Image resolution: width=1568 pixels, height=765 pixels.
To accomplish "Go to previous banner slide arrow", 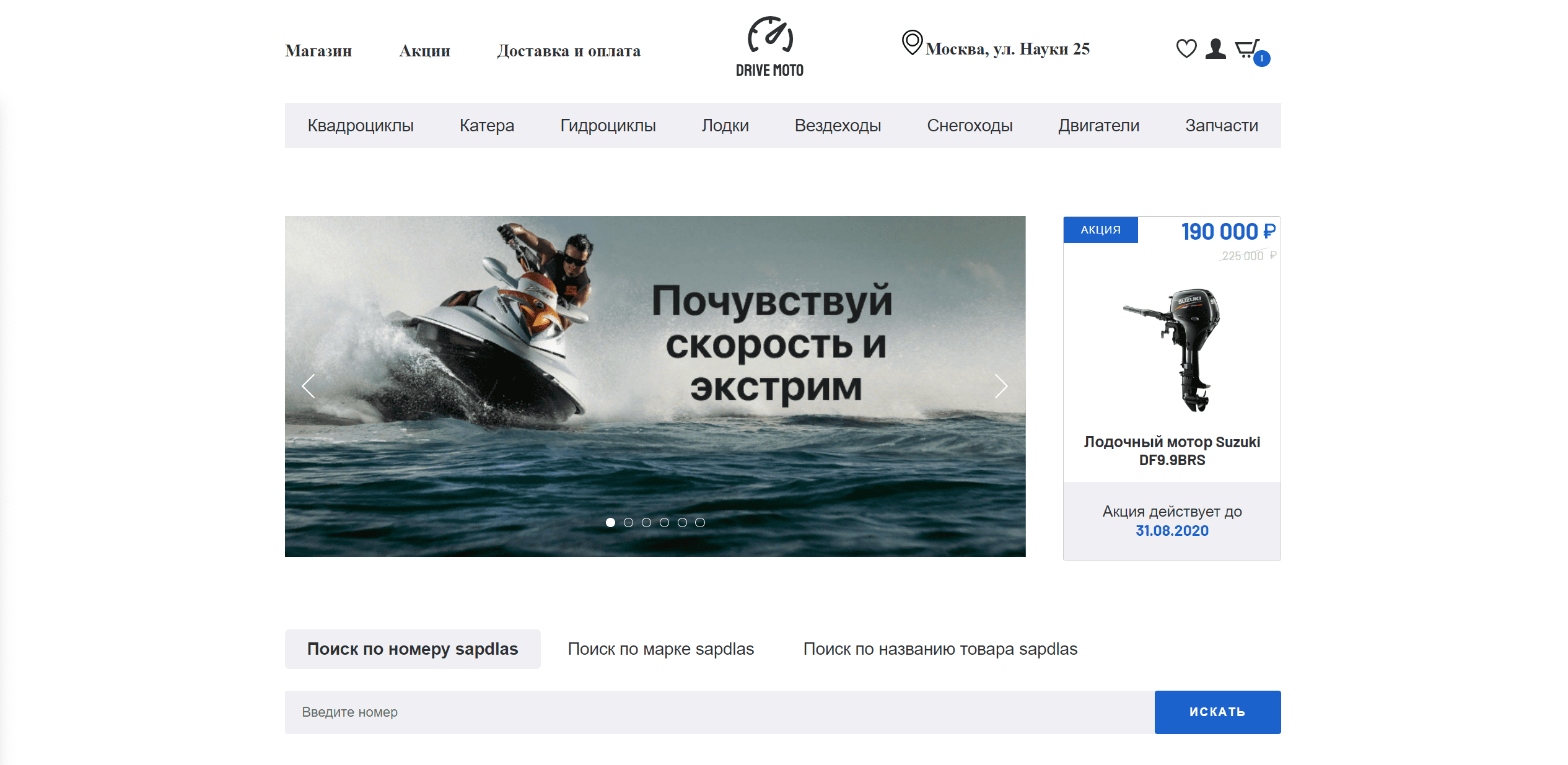I will (x=309, y=386).
